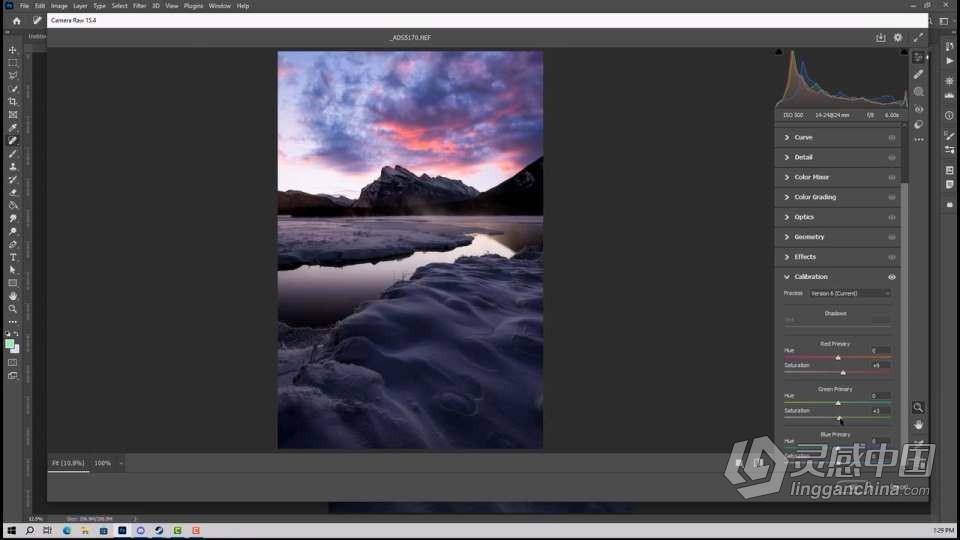Select the Edit sliders icon in Camera Raw
The width and height of the screenshot is (960, 540).
(x=918, y=57)
